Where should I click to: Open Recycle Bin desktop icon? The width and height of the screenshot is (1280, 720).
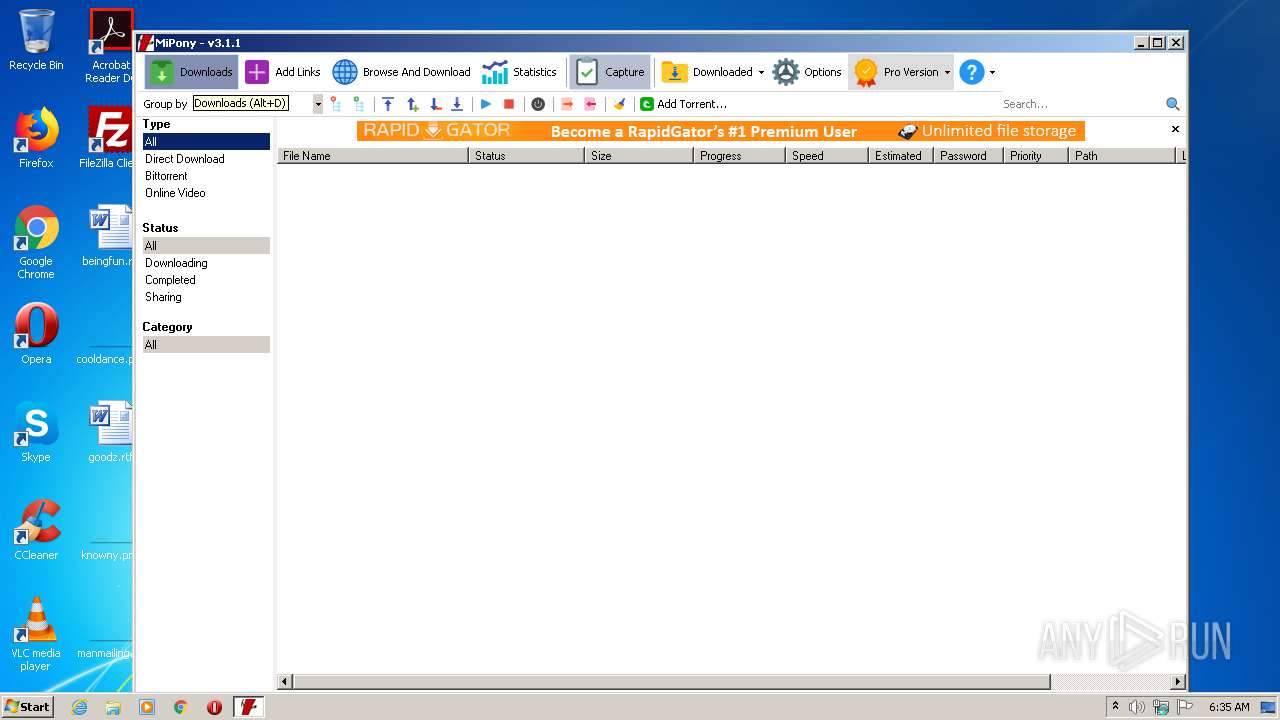coord(36,40)
